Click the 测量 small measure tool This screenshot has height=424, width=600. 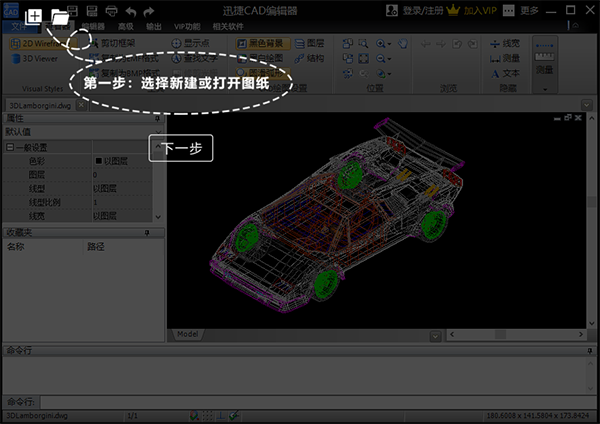(505, 59)
